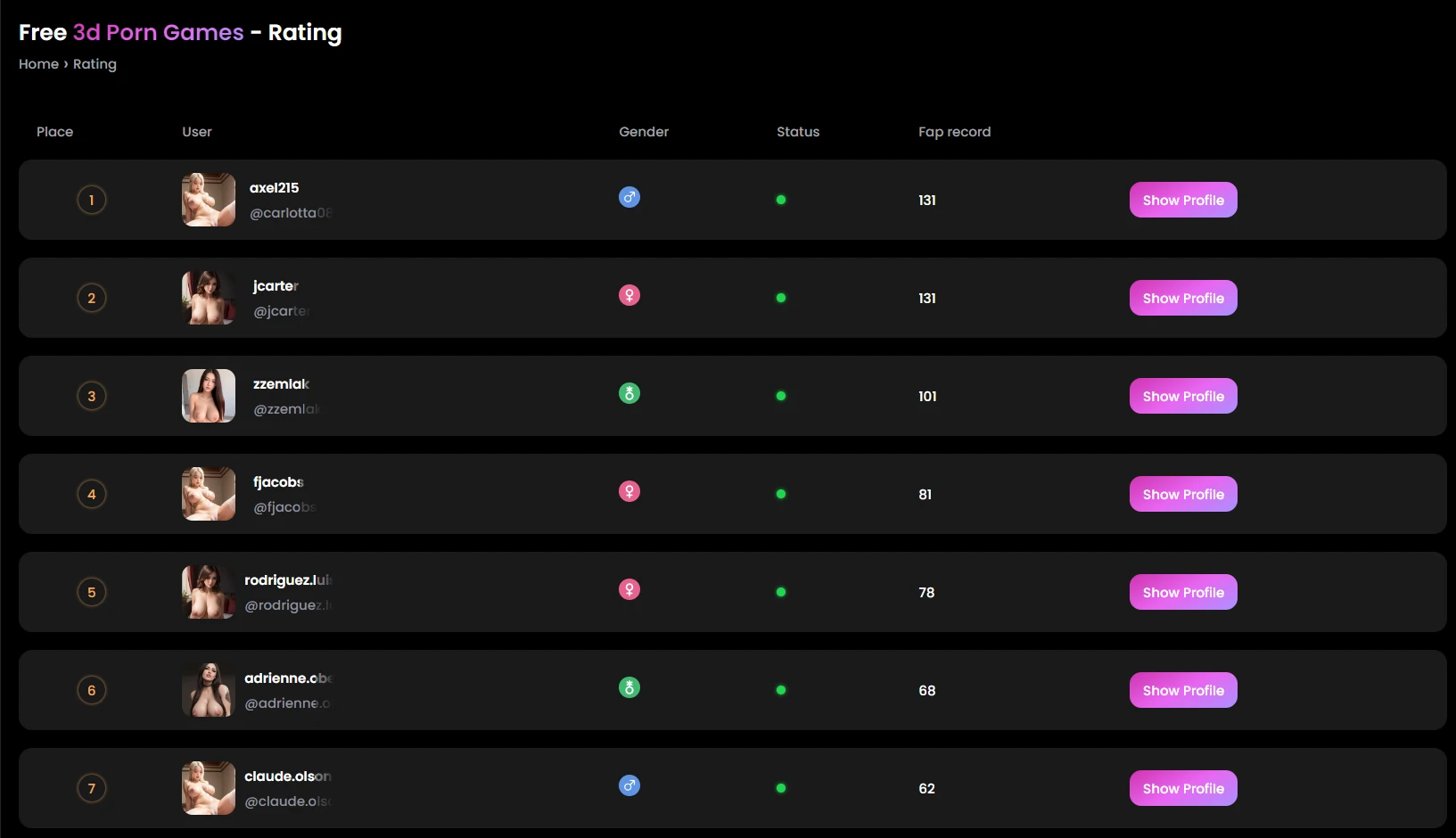Image resolution: width=1456 pixels, height=838 pixels.
Task: Click the jcarter username
Action: [276, 286]
